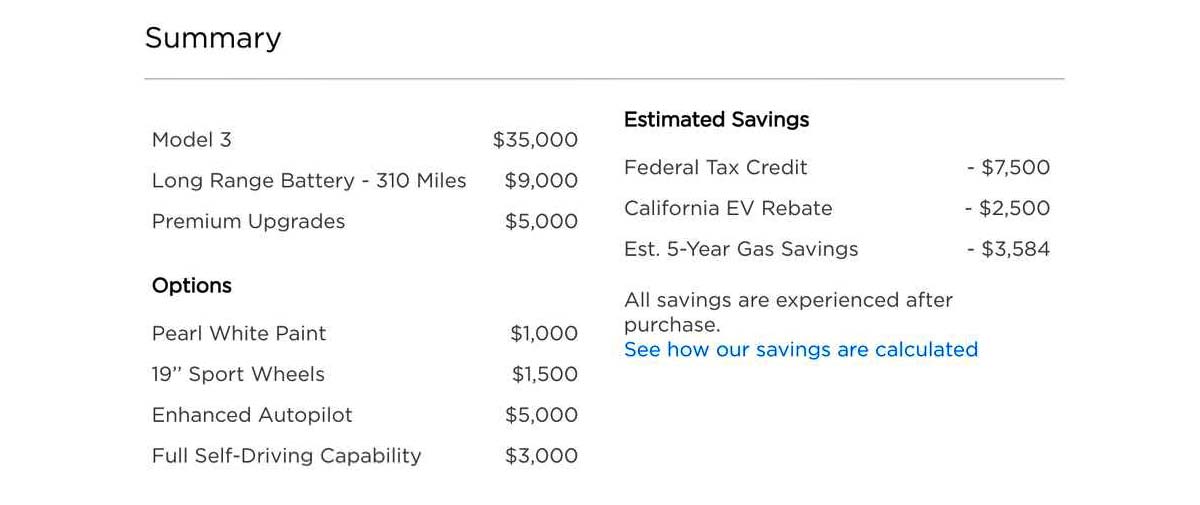1200x505 pixels.
Task: Select the Full Self-Driving Capability option
Action: click(x=286, y=456)
